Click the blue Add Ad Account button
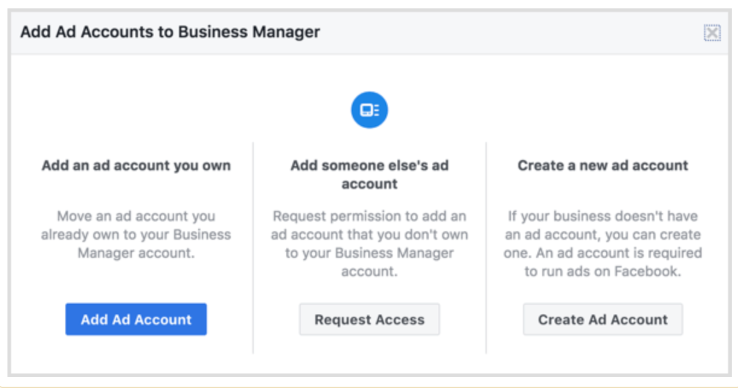Viewport: 738px width, 392px height. [136, 319]
